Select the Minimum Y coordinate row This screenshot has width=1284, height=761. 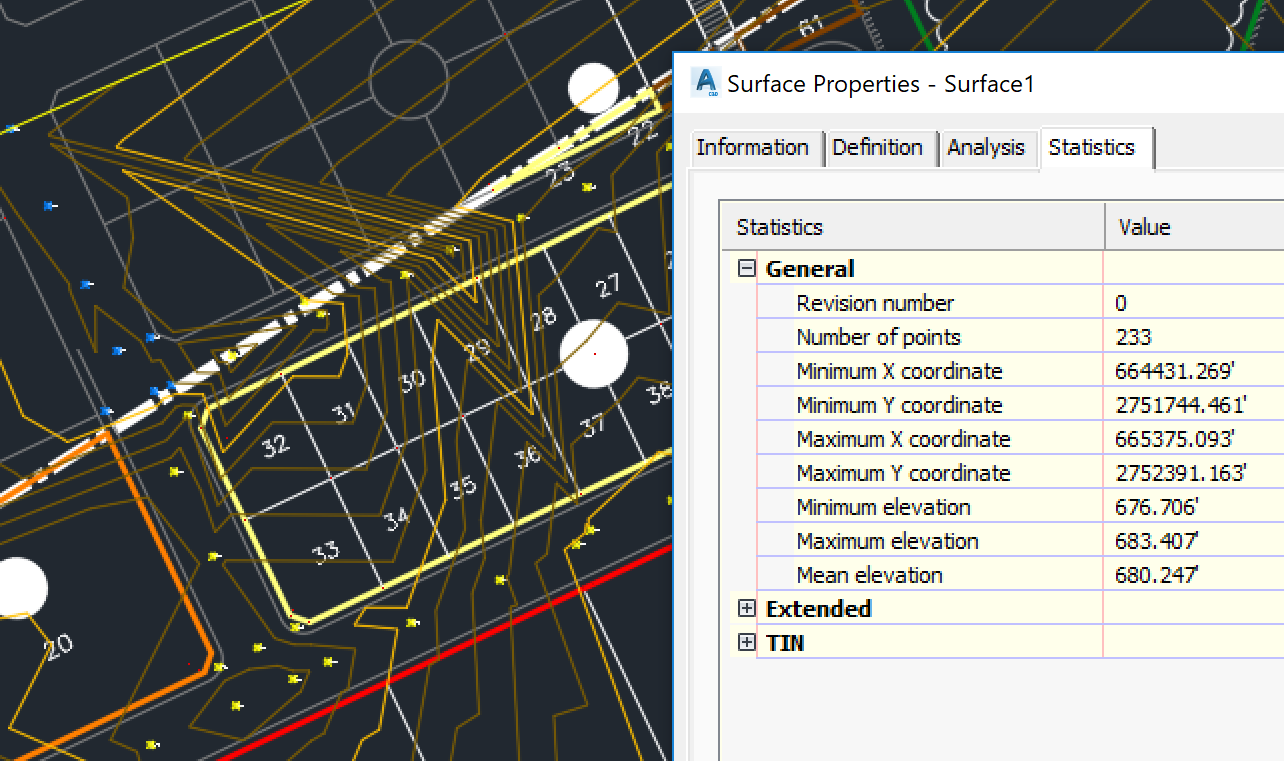[898, 405]
